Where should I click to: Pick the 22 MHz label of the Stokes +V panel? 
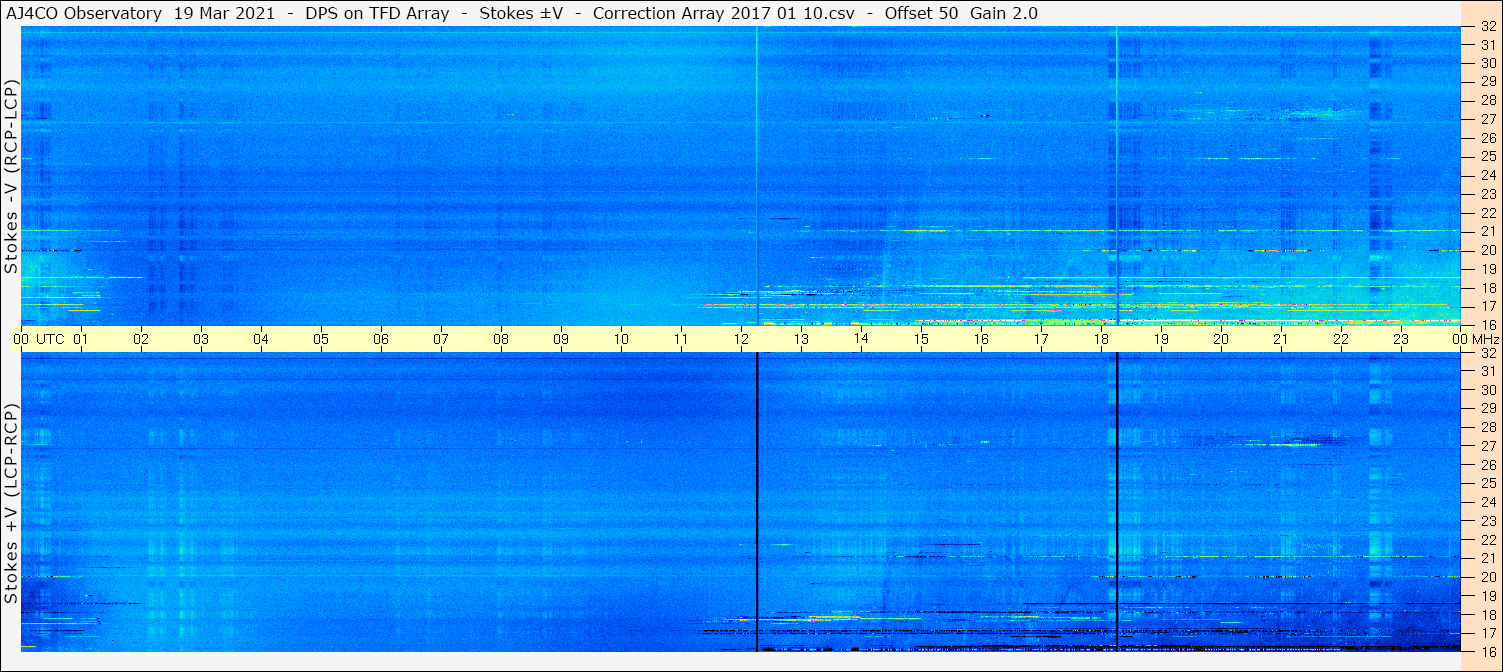pos(1487,540)
